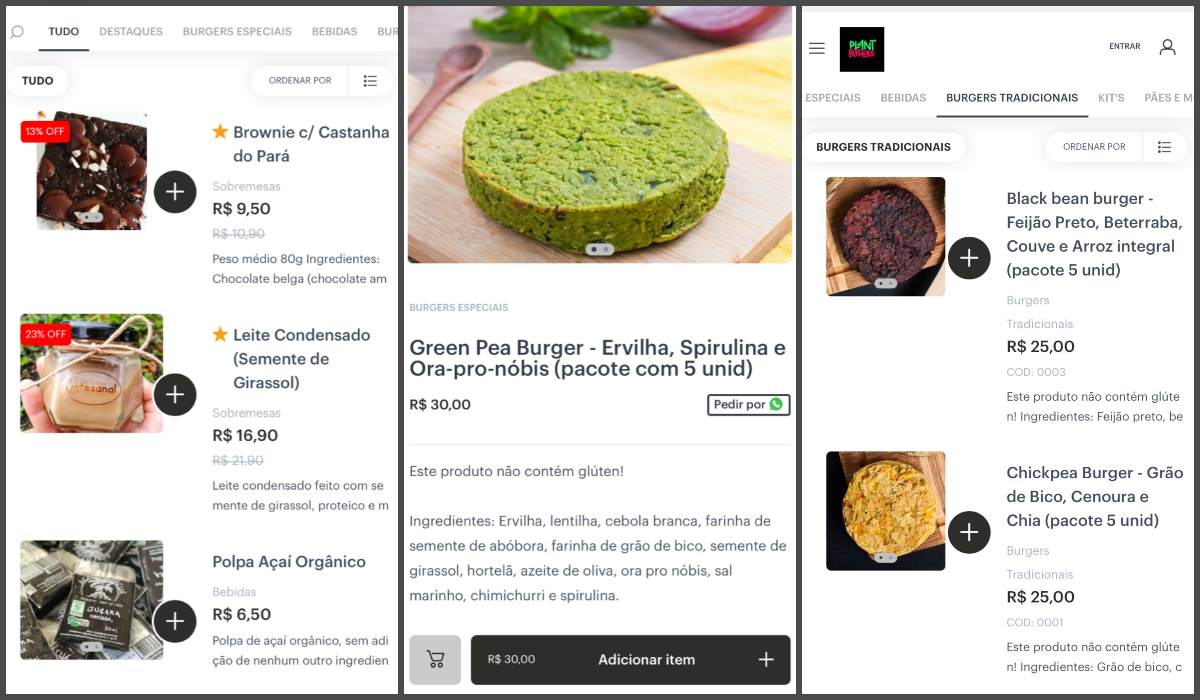The image size is (1200, 700).
Task: Click the search magnifier icon
Action: click(x=17, y=32)
